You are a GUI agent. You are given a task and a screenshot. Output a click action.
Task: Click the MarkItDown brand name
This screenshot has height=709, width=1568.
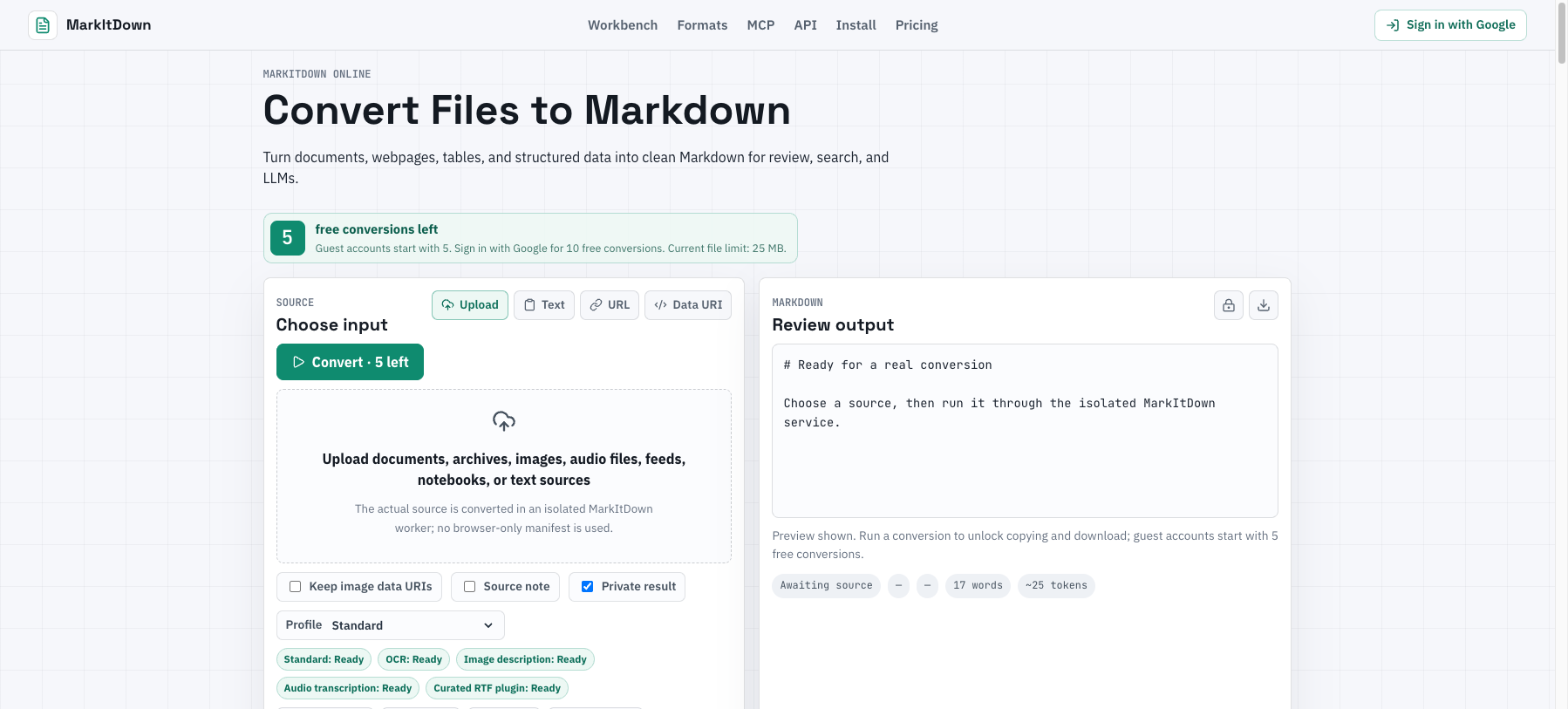coord(109,25)
